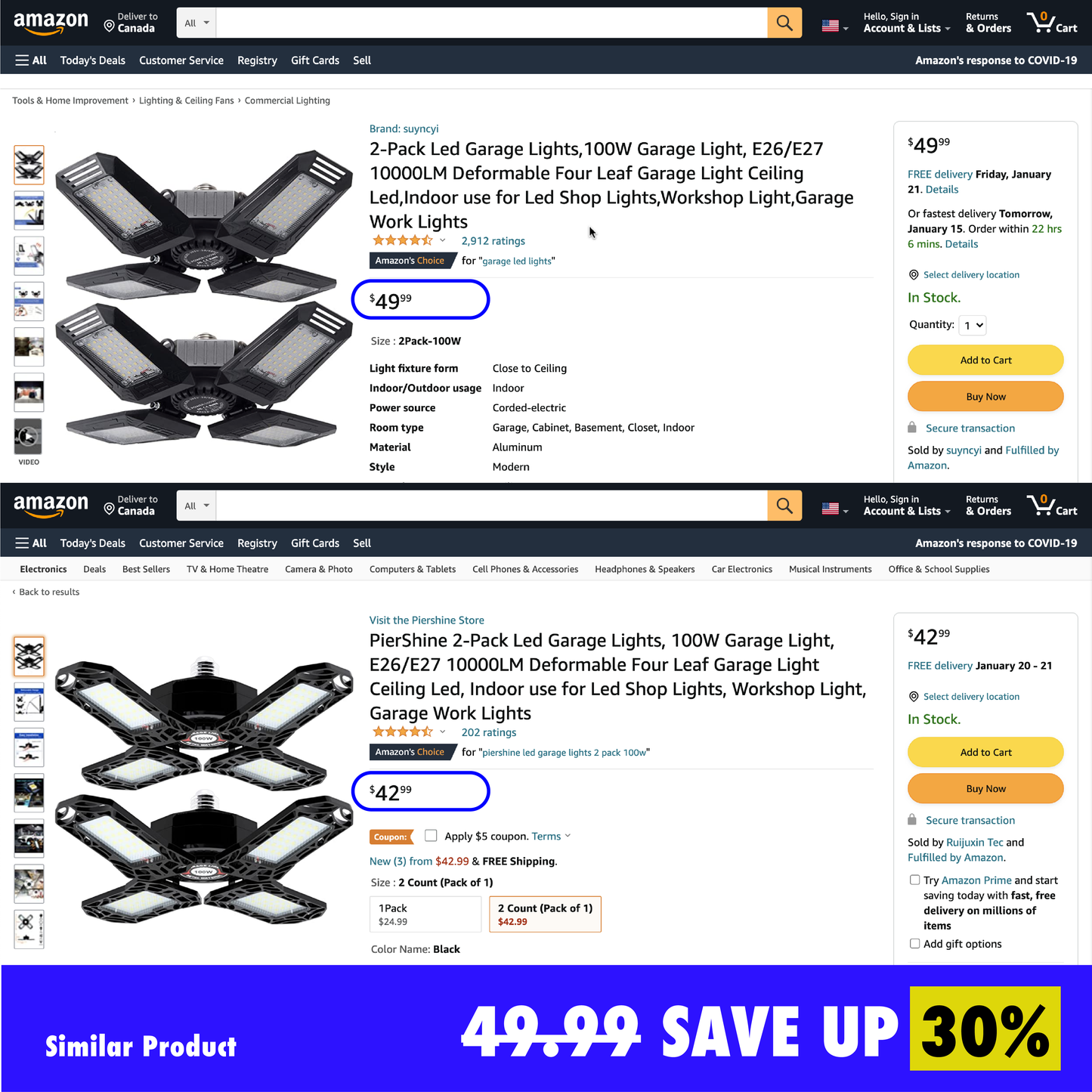
Task: Play the product VIDEO thumbnail
Action: click(x=29, y=437)
